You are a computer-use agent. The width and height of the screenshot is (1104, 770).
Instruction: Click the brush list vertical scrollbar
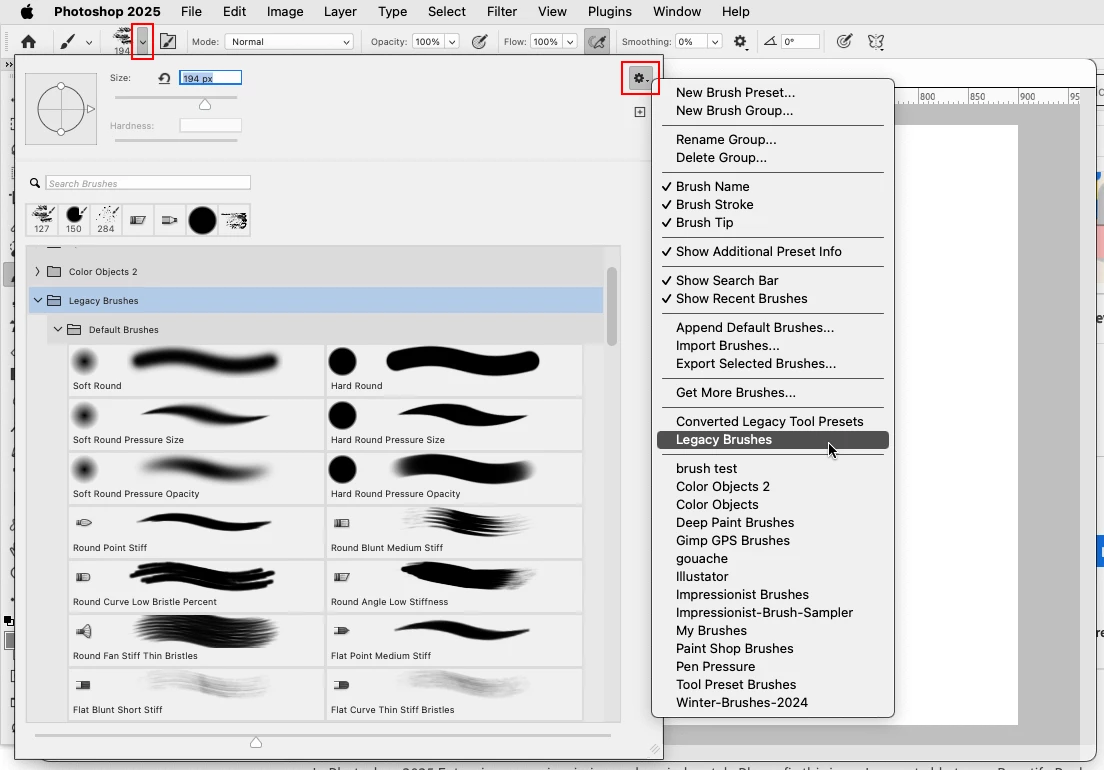pos(612,306)
